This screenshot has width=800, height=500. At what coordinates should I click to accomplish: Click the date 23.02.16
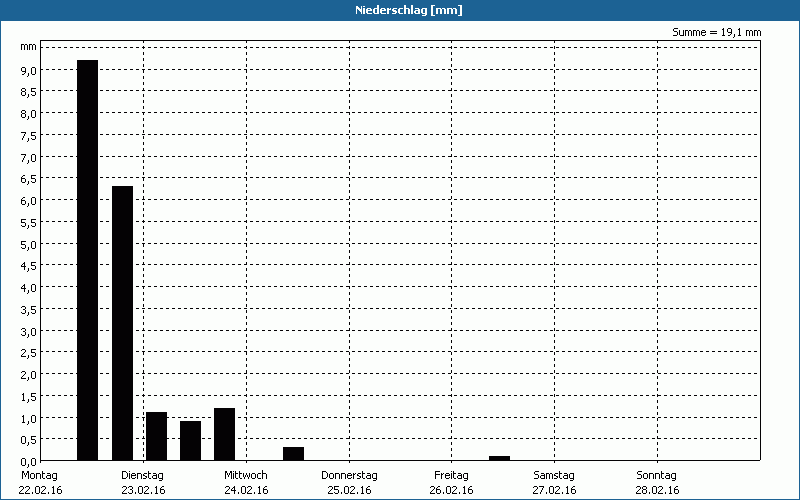[x=143, y=490]
